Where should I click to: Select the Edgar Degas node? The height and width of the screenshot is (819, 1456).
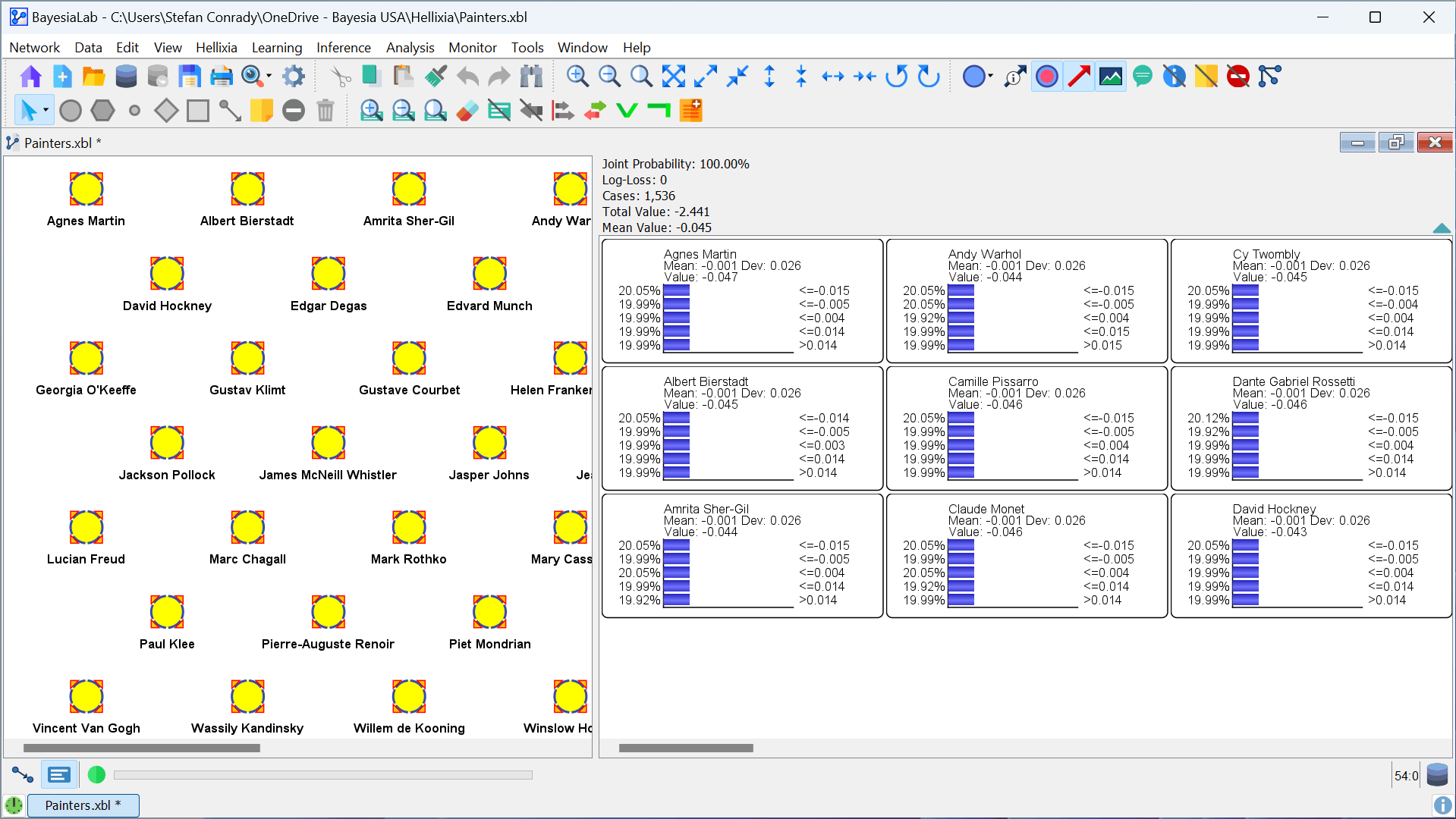(x=329, y=274)
